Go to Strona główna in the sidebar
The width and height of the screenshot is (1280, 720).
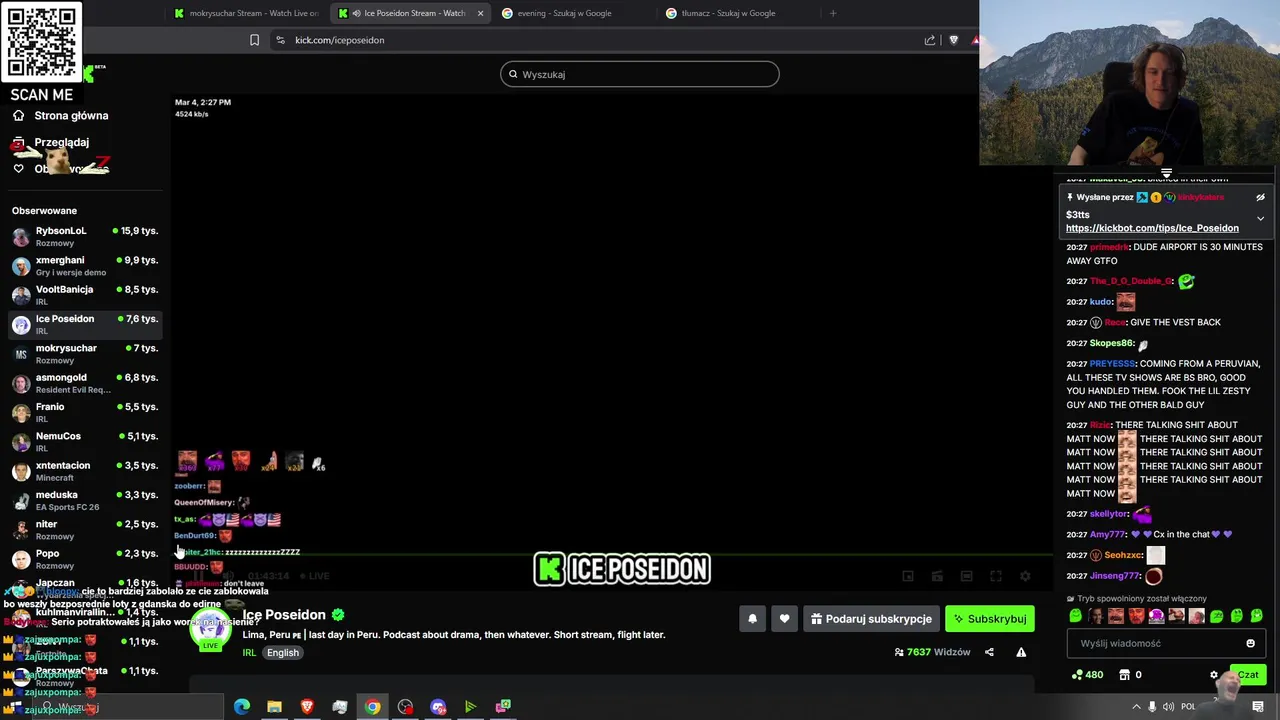pos(60,116)
